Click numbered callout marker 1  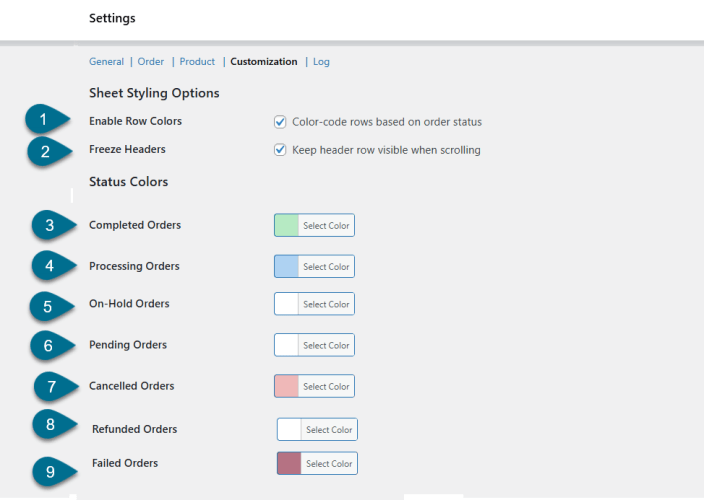coord(43,121)
